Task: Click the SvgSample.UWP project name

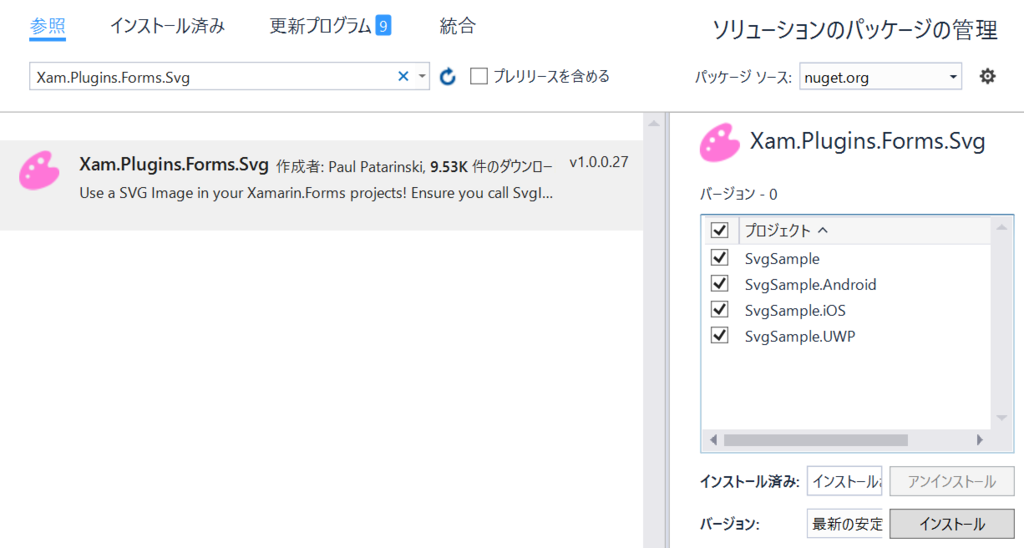Action: pyautogui.click(x=800, y=336)
